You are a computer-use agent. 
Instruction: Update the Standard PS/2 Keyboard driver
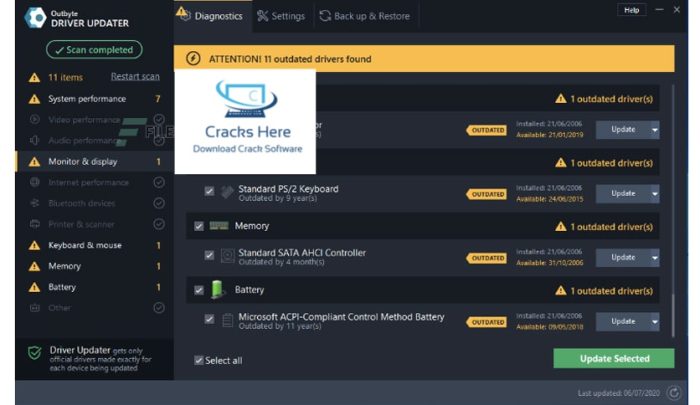click(623, 194)
